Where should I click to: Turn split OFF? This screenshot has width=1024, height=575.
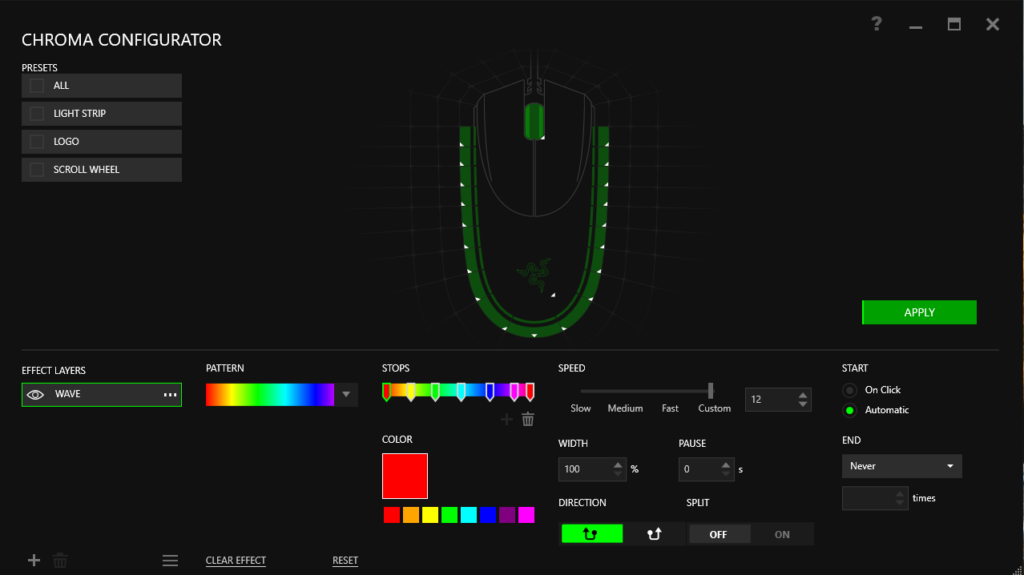pos(718,534)
